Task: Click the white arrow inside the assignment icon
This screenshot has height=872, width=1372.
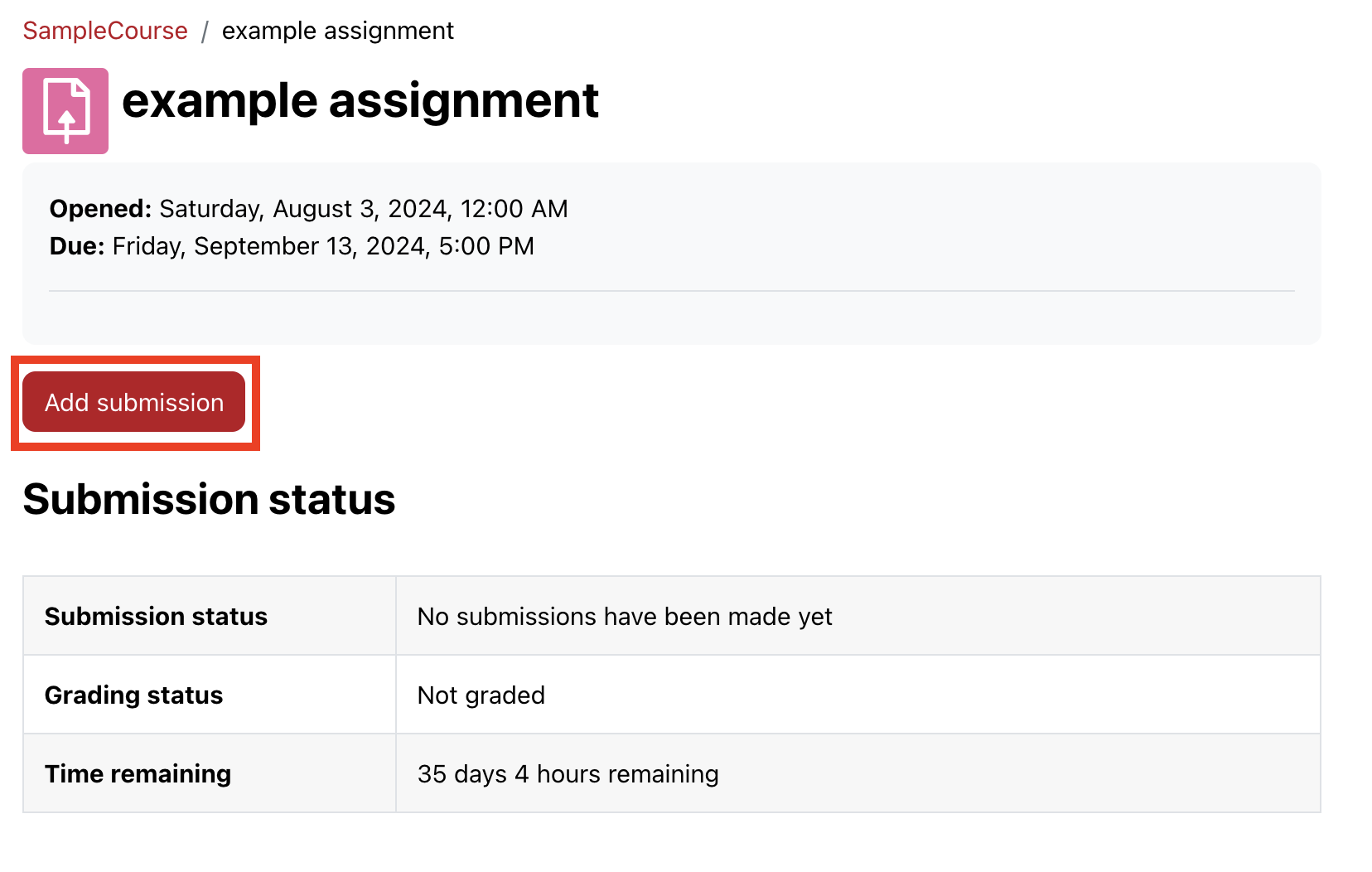Action: (x=67, y=123)
